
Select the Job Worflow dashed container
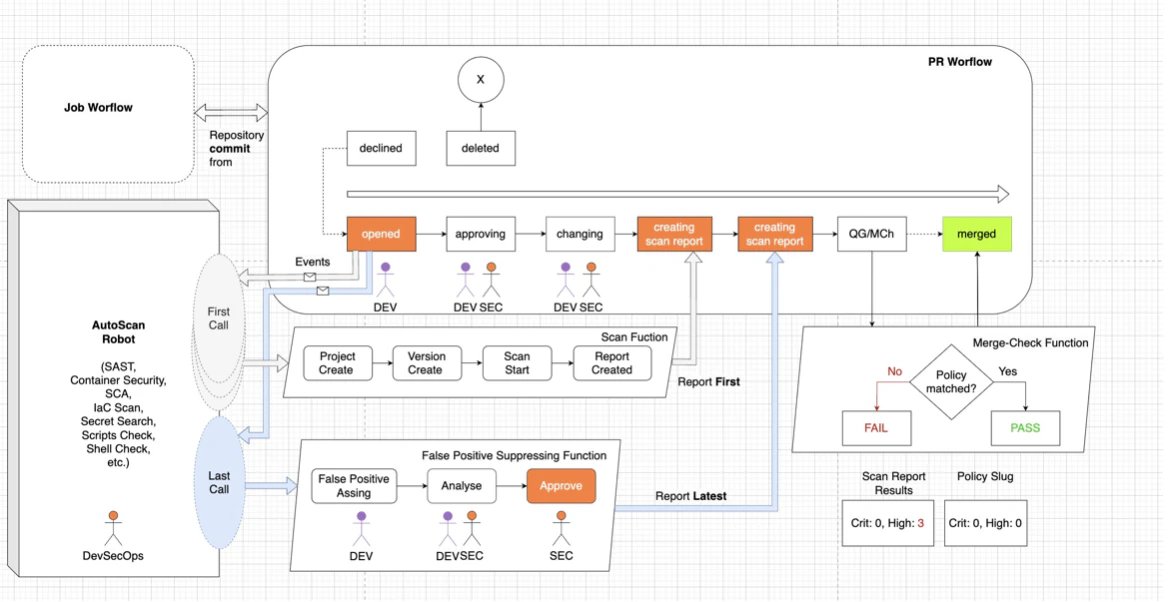point(109,114)
